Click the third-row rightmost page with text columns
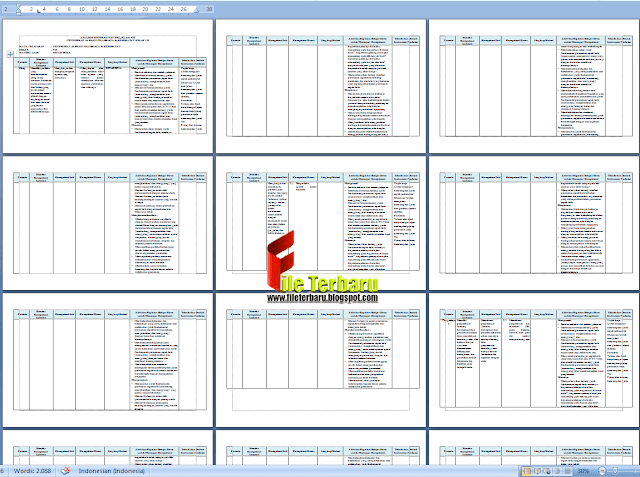The height and width of the screenshot is (477, 640). [534, 360]
